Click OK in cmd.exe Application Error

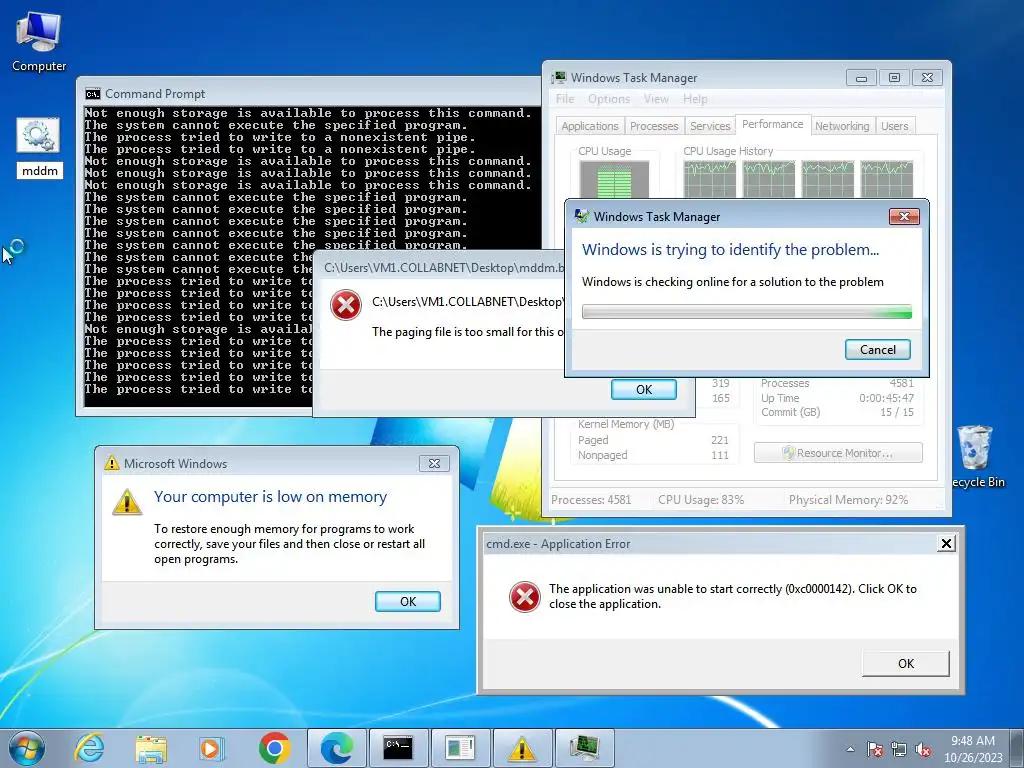click(x=906, y=664)
